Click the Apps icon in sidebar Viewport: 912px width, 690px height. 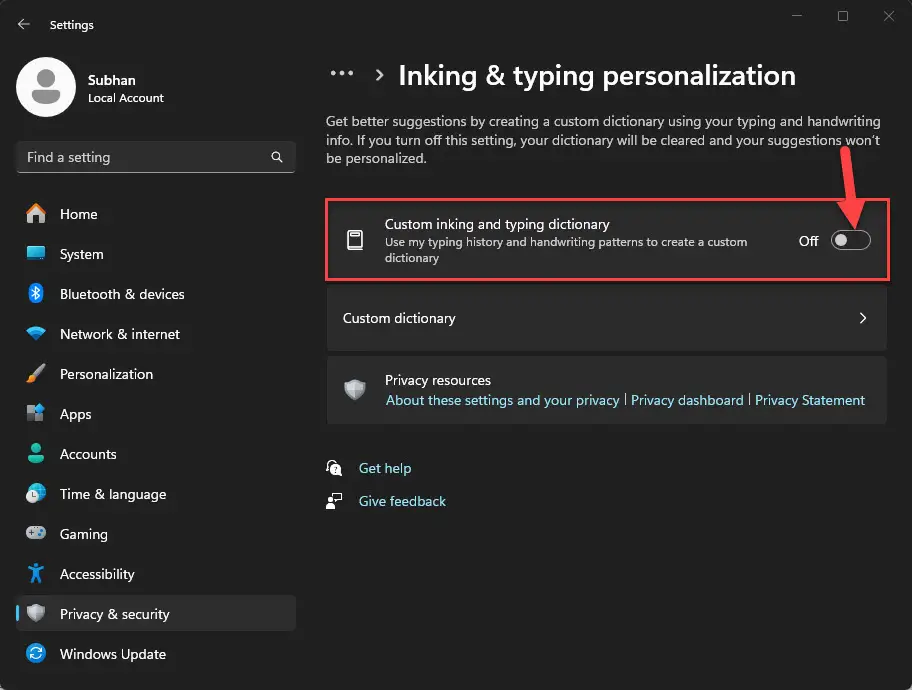point(36,413)
